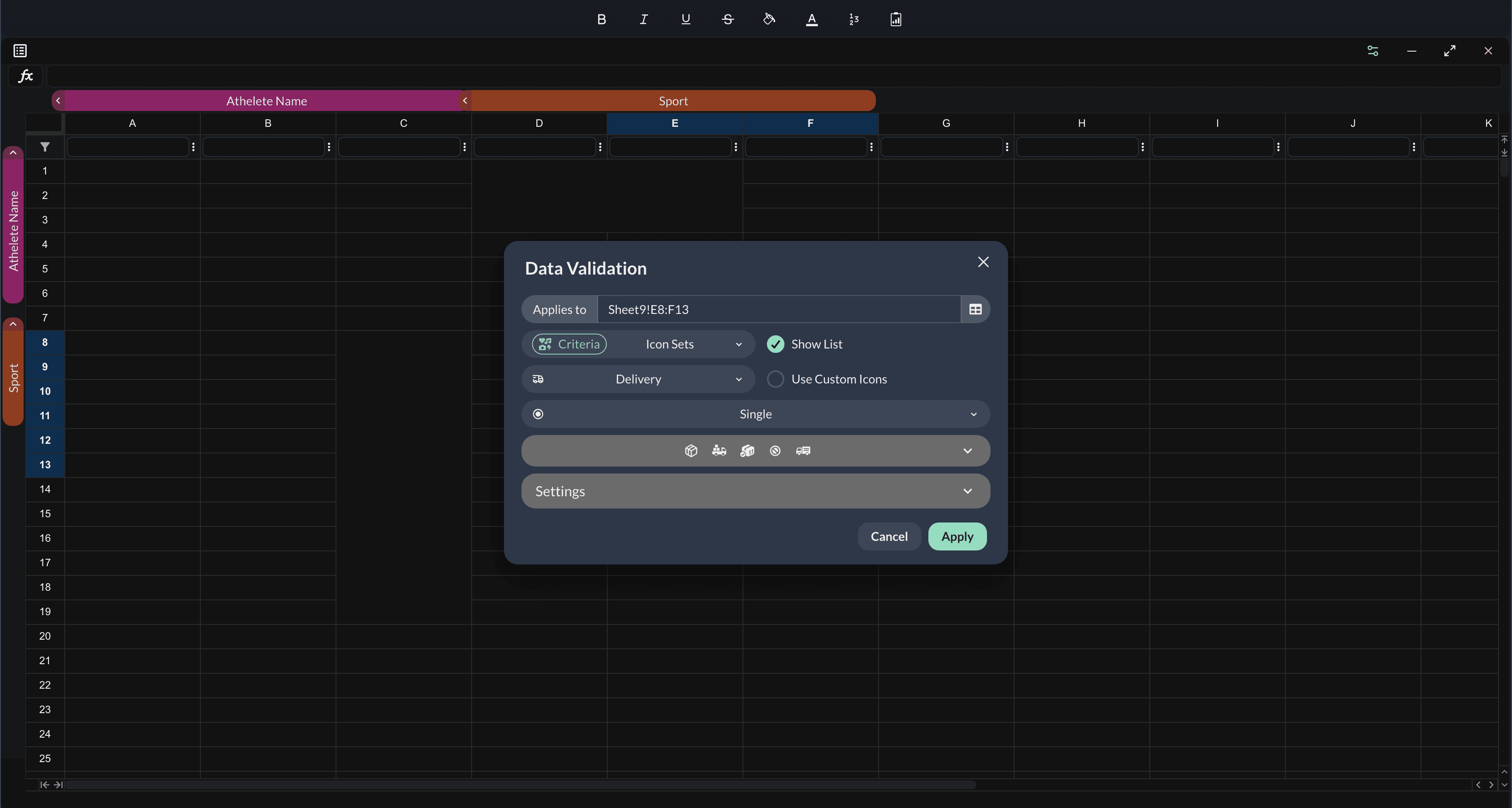Toggle strikethrough formatting
Image resolution: width=1512 pixels, height=808 pixels.
[x=728, y=19]
